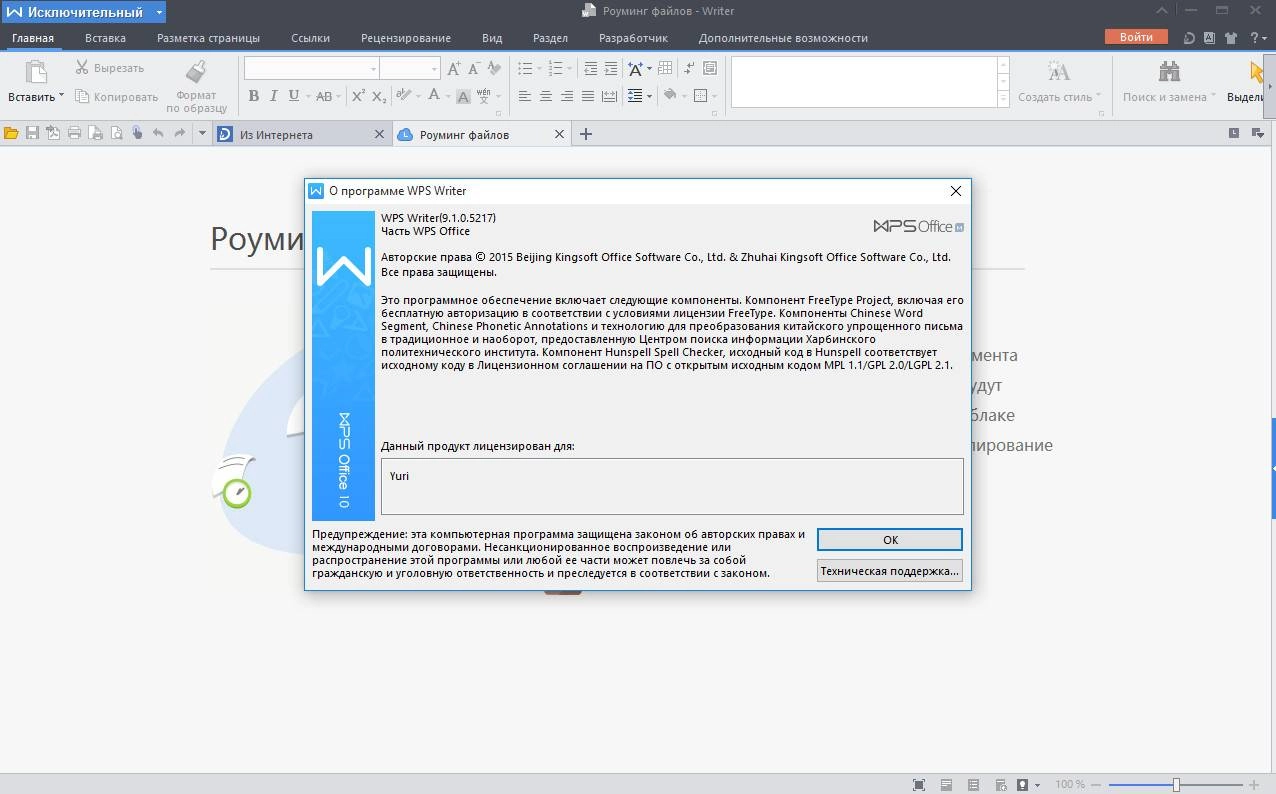Add a new document tab with plus

pos(586,134)
